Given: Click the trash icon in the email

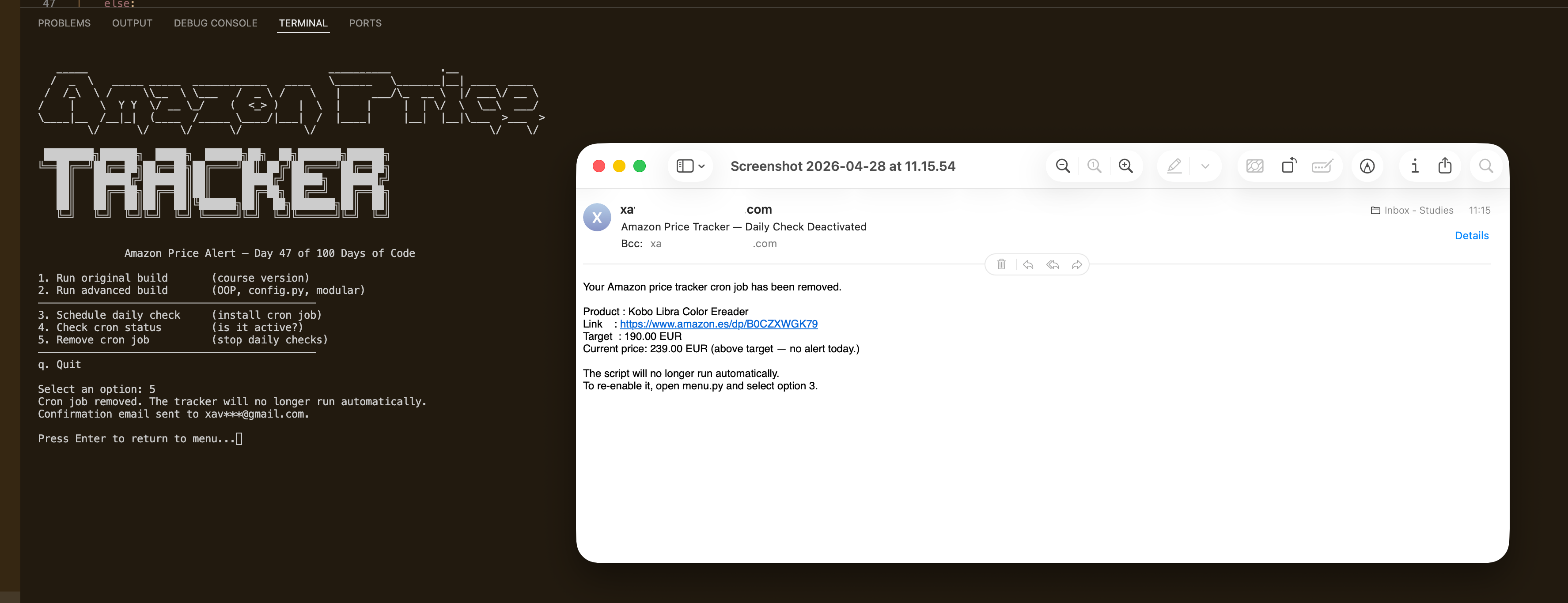Looking at the screenshot, I should click(x=1001, y=264).
